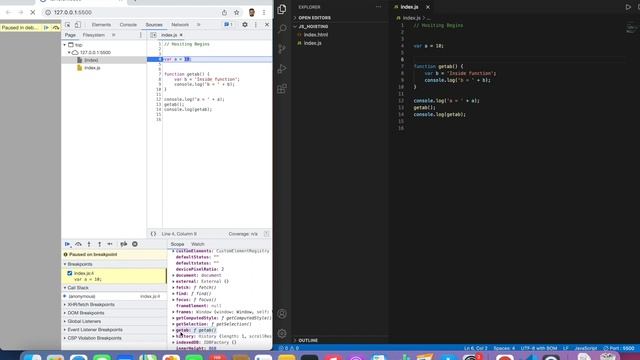Viewport: 640px width, 360px height.
Task: Open the DevTools more options menu
Action: (x=256, y=25)
